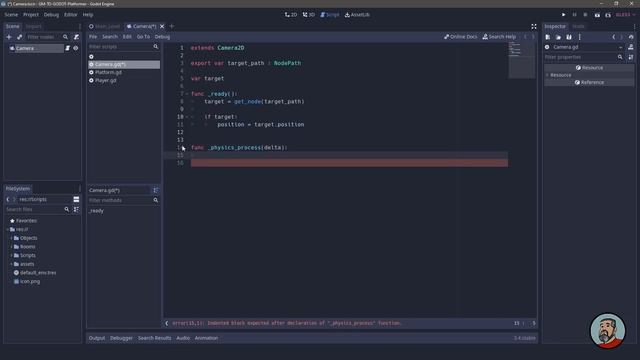The width and height of the screenshot is (640, 360).
Task: Toggle FileSystem tree search filter icon
Action: 76,209
